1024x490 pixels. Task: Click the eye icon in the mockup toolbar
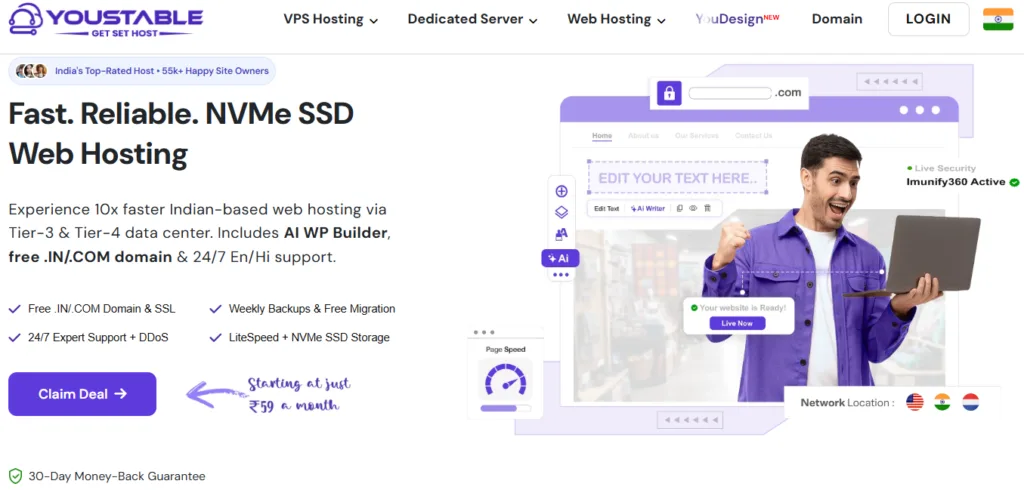pyautogui.click(x=694, y=208)
